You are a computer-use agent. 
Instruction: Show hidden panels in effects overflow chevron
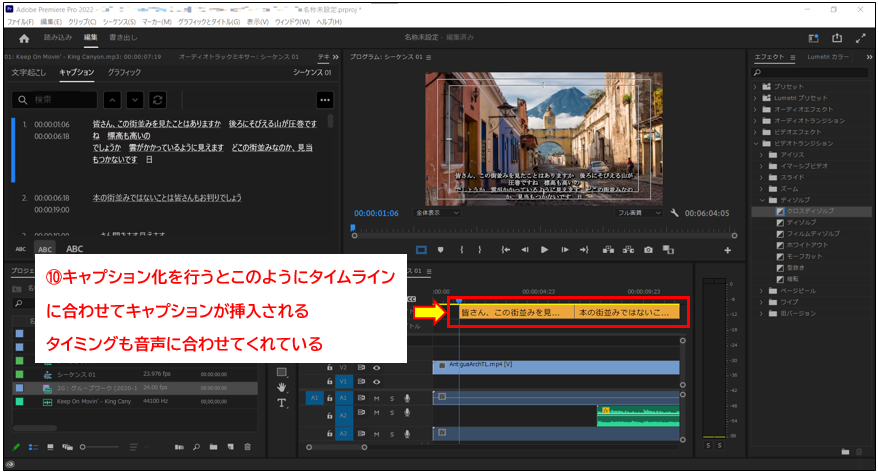pos(869,57)
